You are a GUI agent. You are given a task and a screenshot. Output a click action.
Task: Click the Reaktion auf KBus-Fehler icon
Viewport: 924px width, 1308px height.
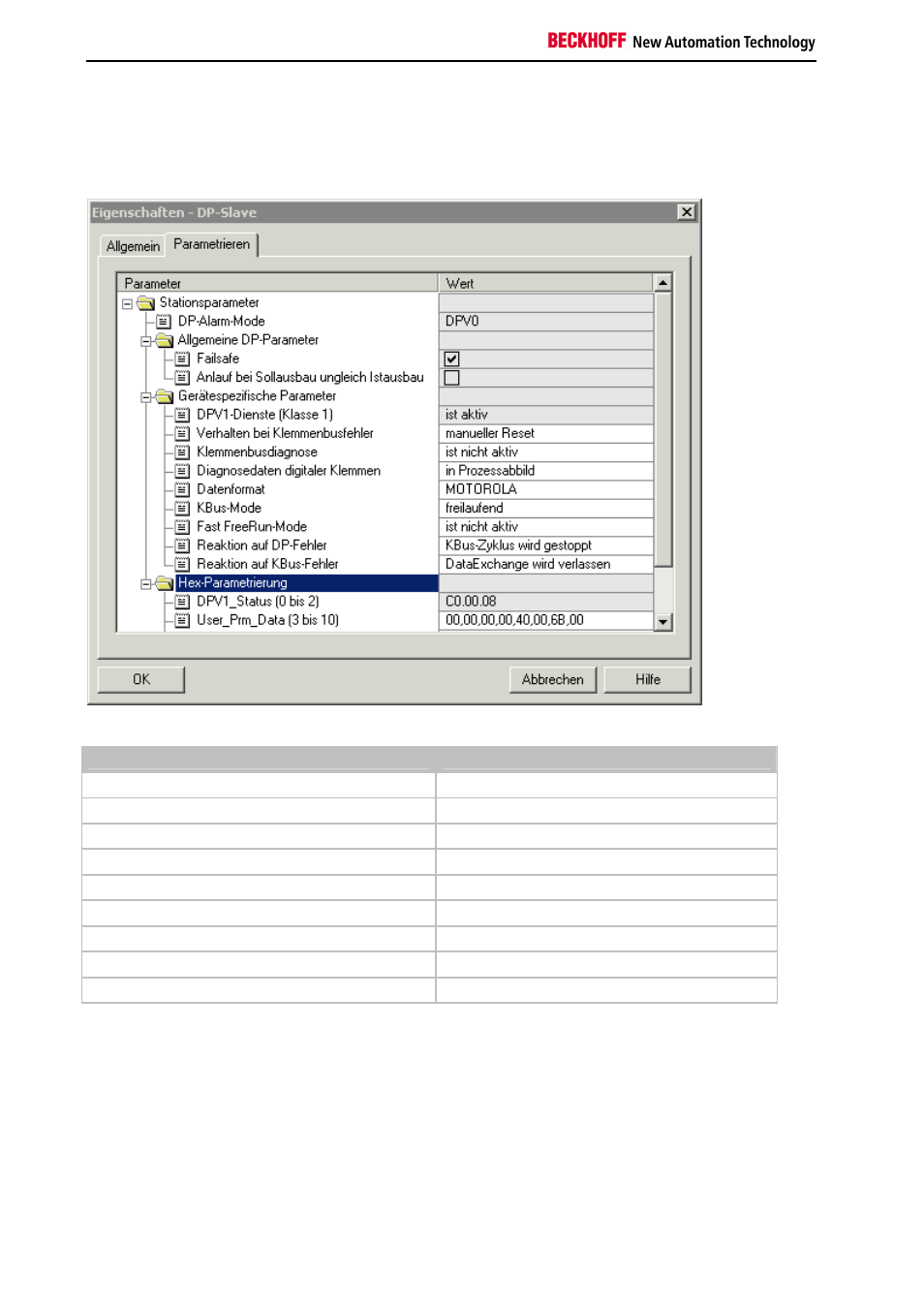coord(182,564)
